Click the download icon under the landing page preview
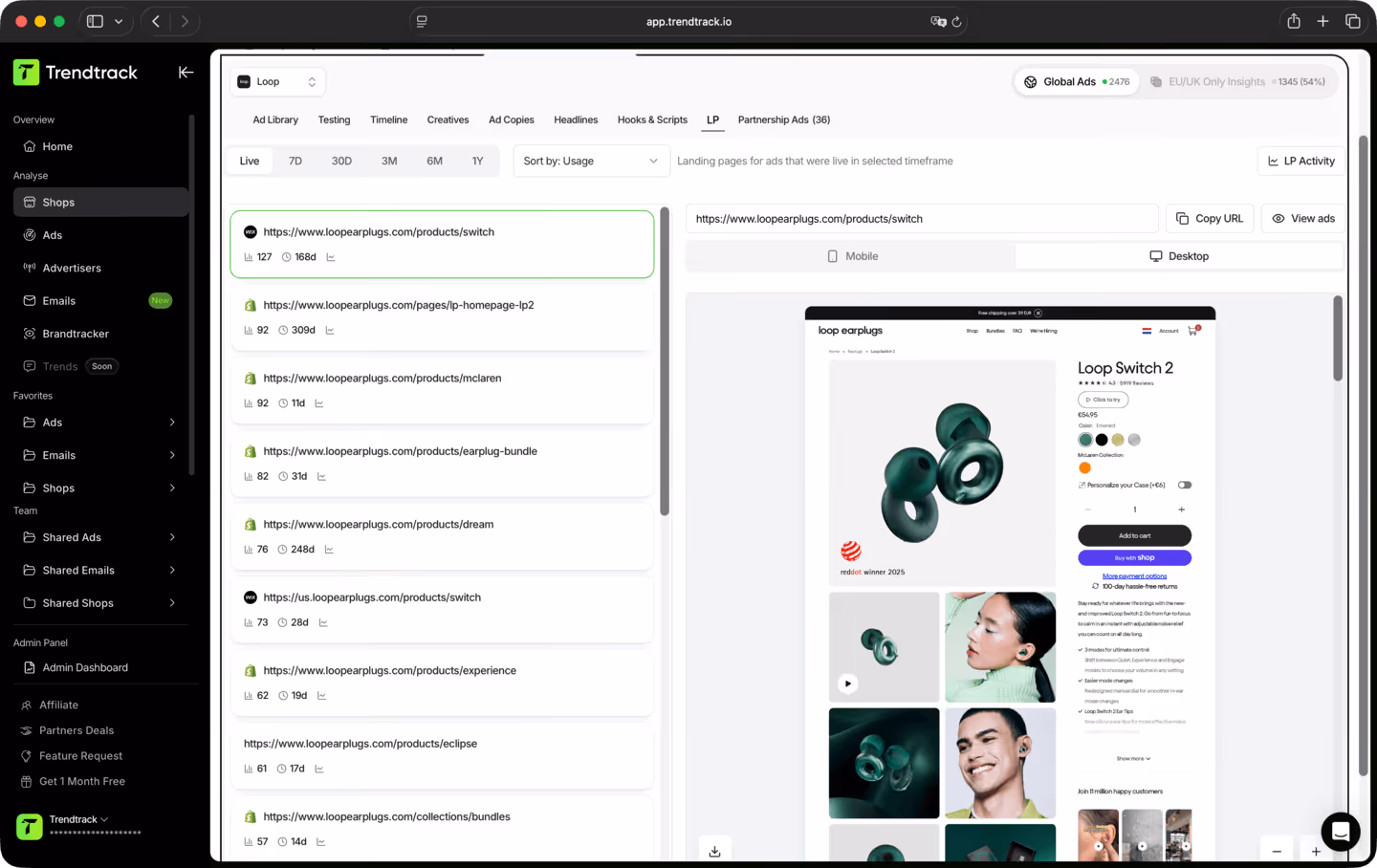The image size is (1377, 868). 714,849
